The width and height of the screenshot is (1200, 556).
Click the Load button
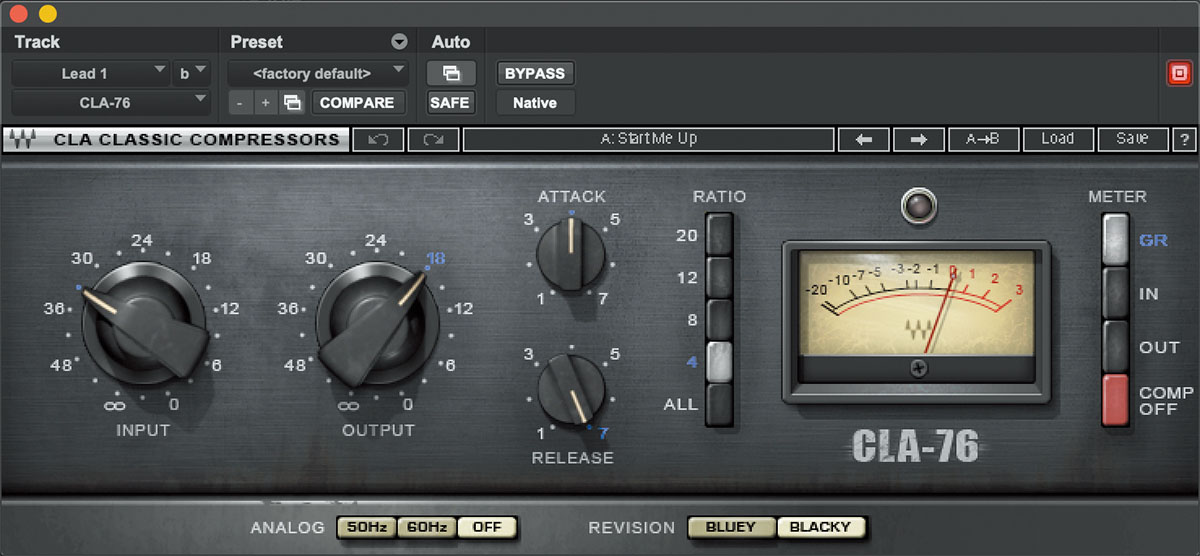(x=1057, y=139)
